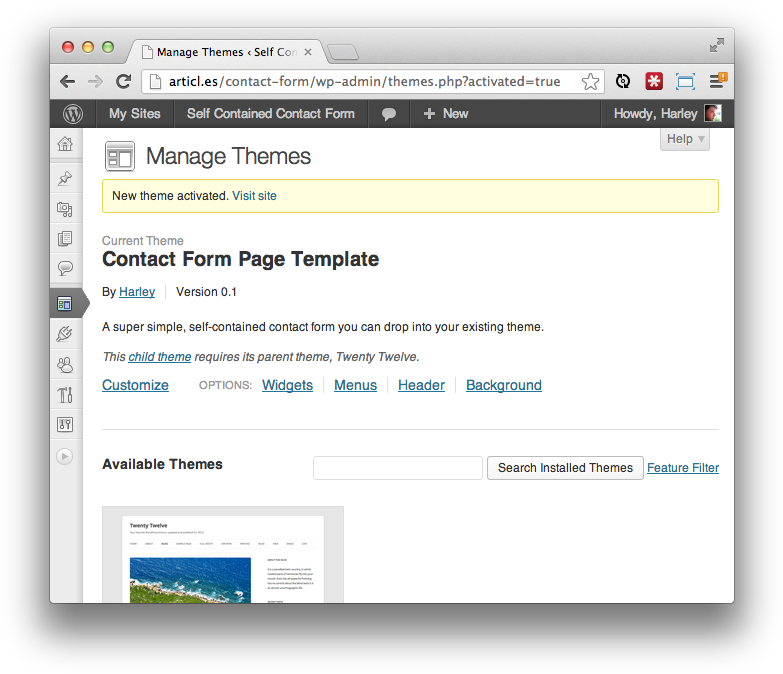Click the blue screen-capture extension icon
This screenshot has width=783, height=674.
(685, 81)
